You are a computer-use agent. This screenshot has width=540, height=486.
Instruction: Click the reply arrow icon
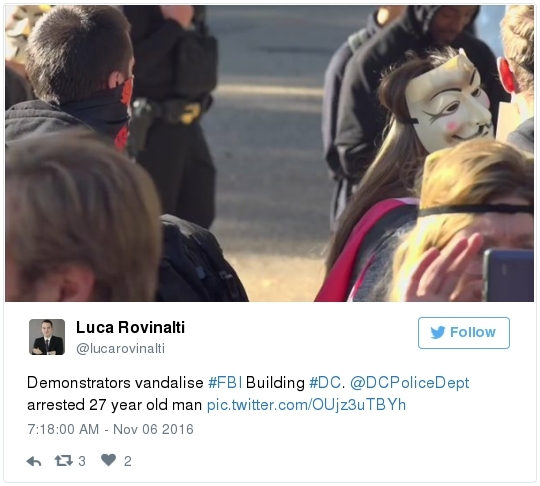[34, 461]
